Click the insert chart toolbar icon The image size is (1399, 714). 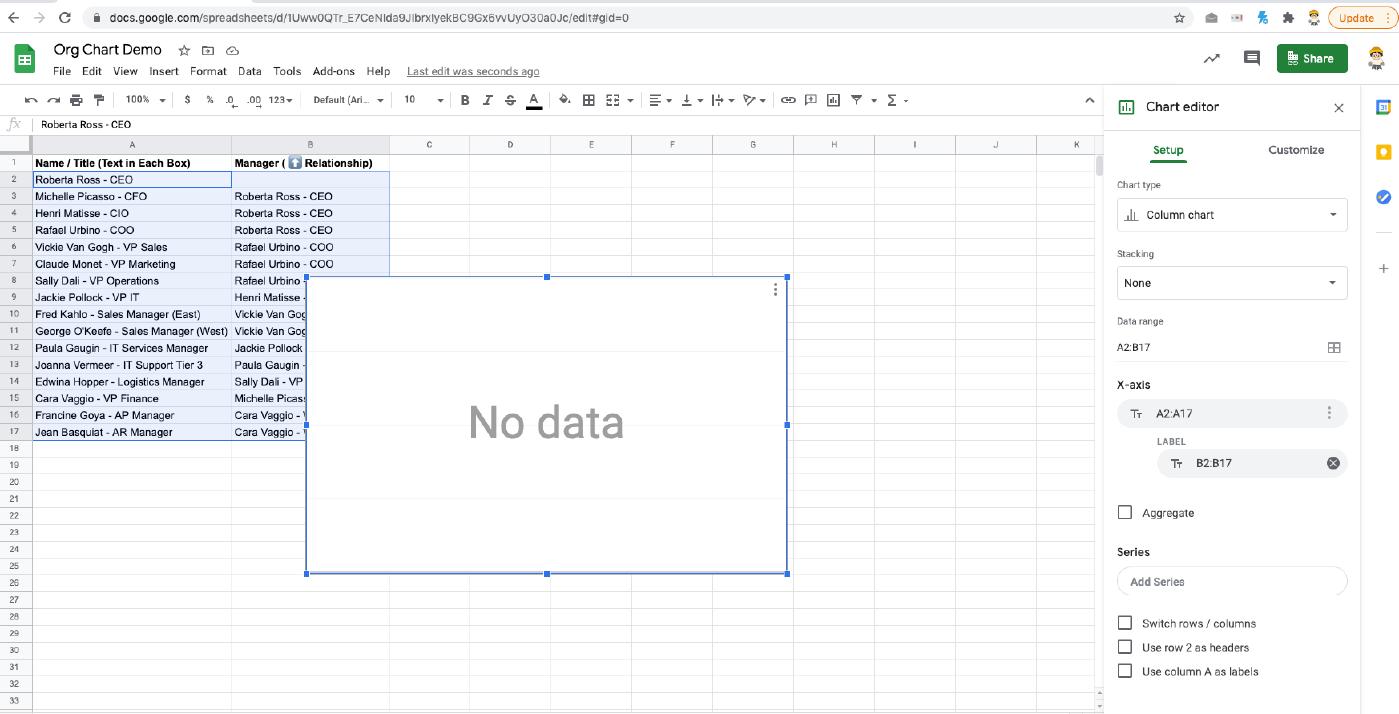click(x=833, y=100)
